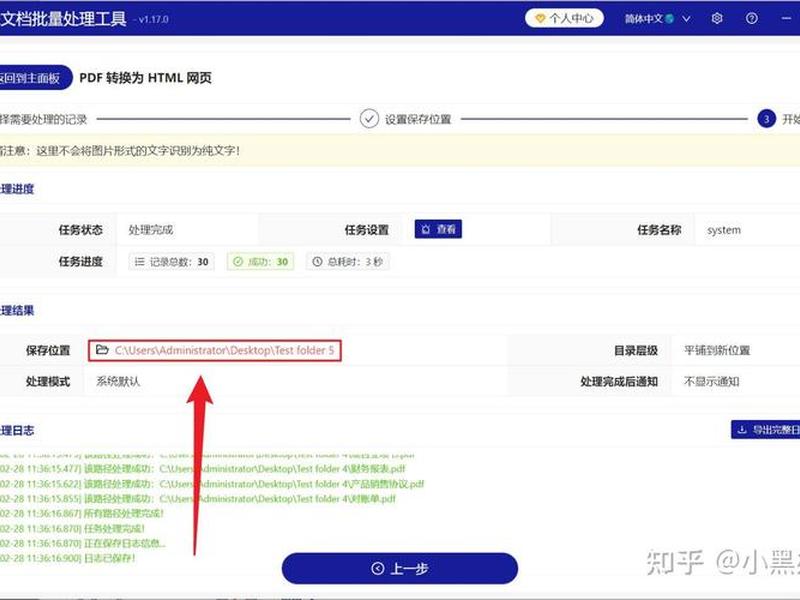Select the log line 日志已保存
800x600 pixels.
point(68,558)
